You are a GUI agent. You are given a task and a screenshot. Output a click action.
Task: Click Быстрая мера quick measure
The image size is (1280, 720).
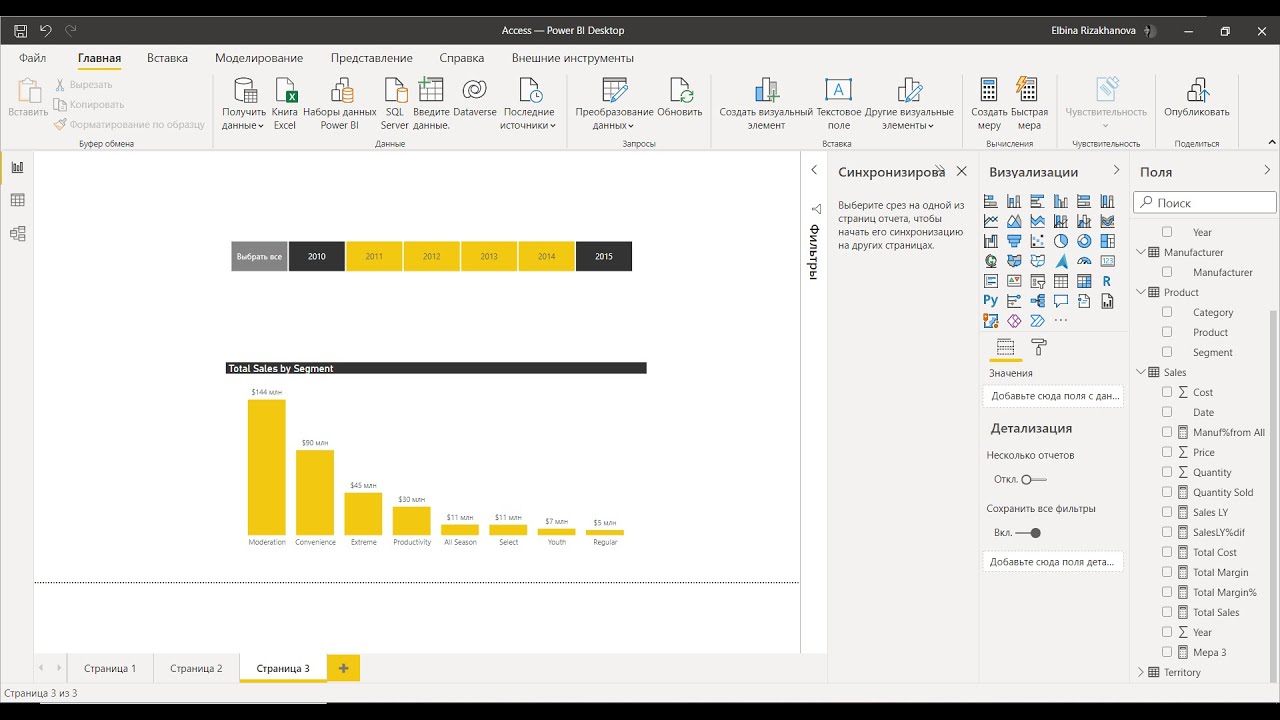tap(1029, 104)
